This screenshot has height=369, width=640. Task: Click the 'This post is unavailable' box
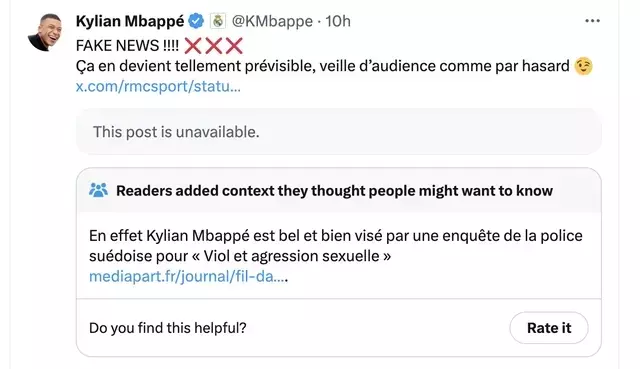[x=339, y=131]
